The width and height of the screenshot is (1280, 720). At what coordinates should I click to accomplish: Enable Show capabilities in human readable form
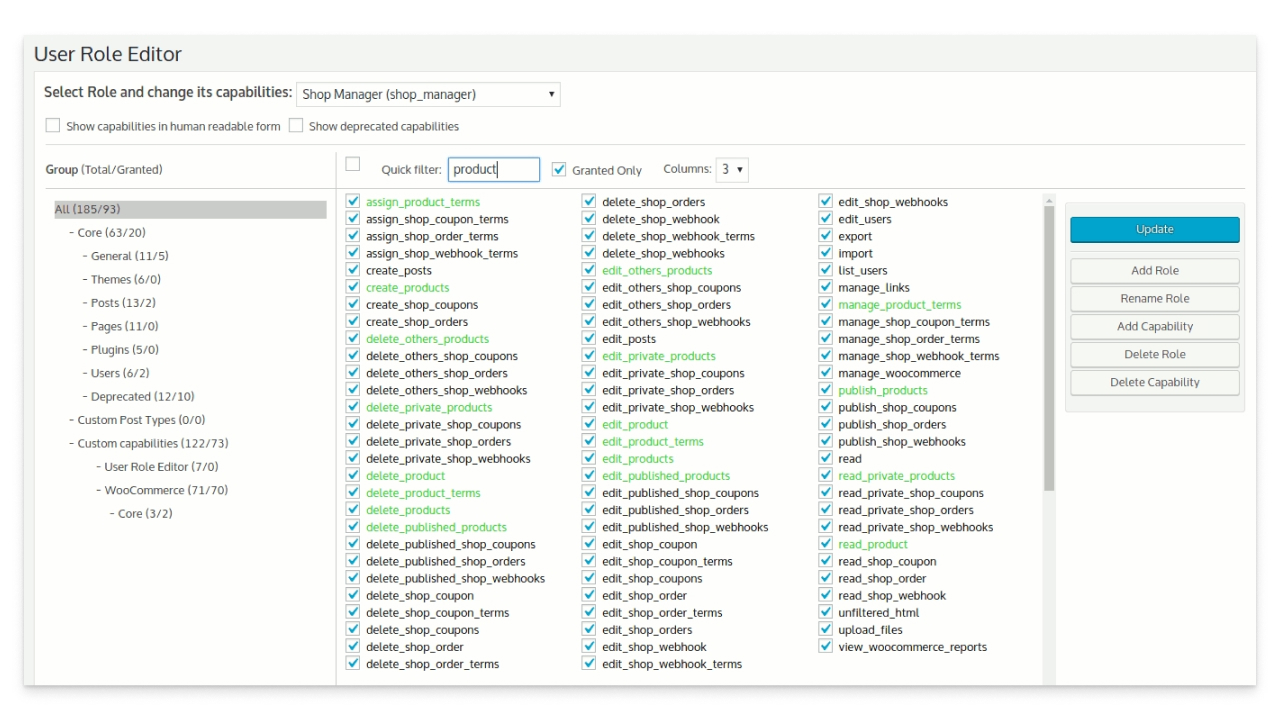[x=53, y=126]
